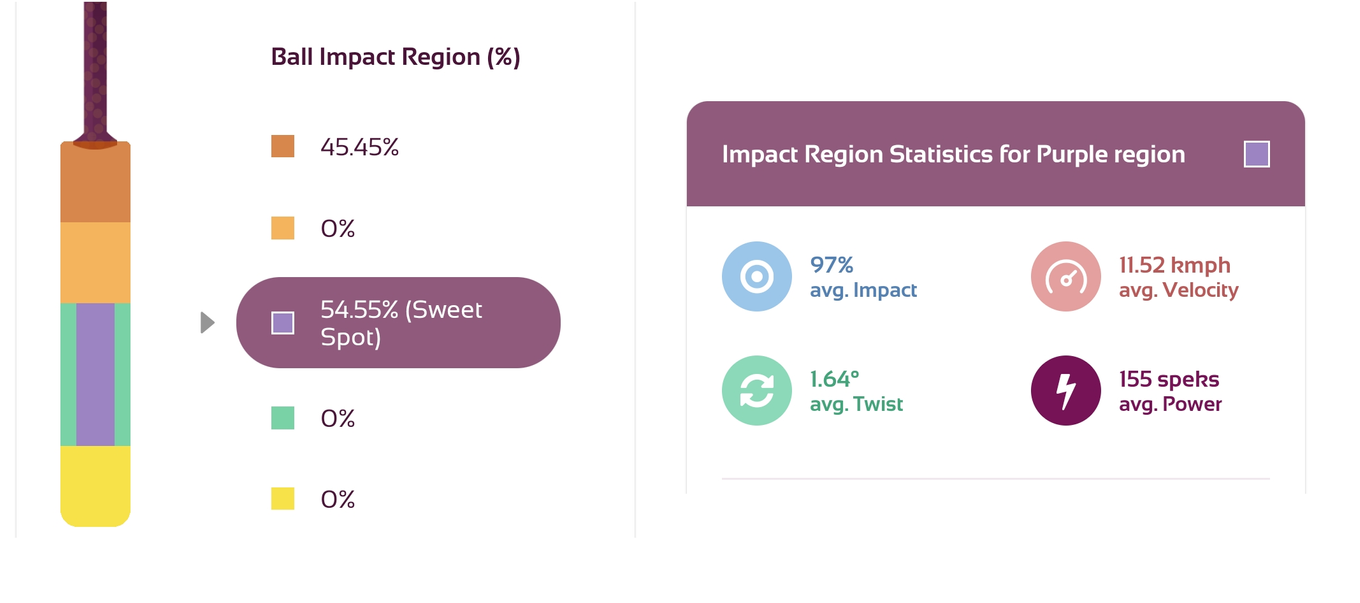Select the dark orange top bat region
The width and height of the screenshot is (1360, 603).
tap(95, 182)
